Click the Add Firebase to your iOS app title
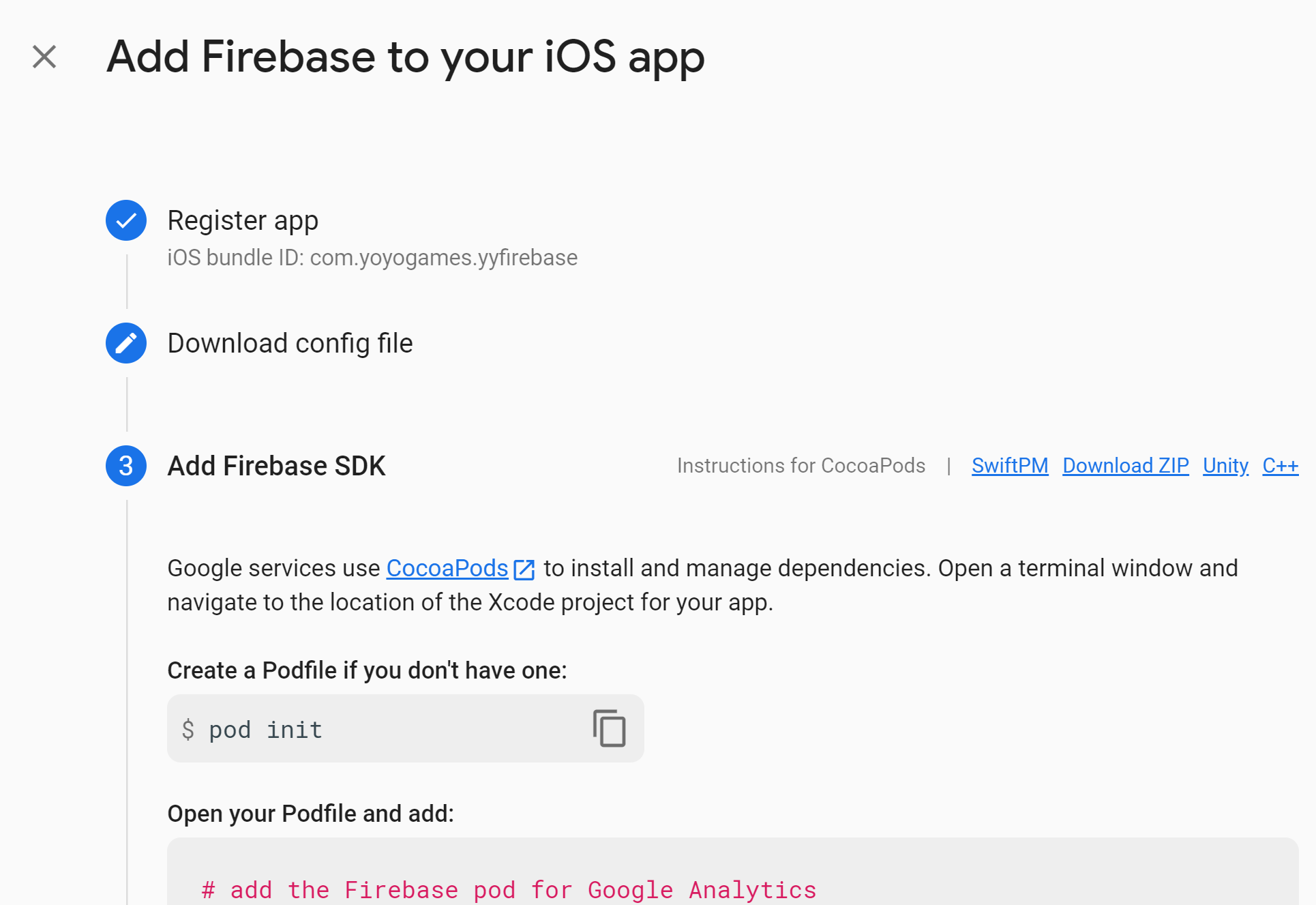This screenshot has width=1316, height=905. tap(406, 57)
